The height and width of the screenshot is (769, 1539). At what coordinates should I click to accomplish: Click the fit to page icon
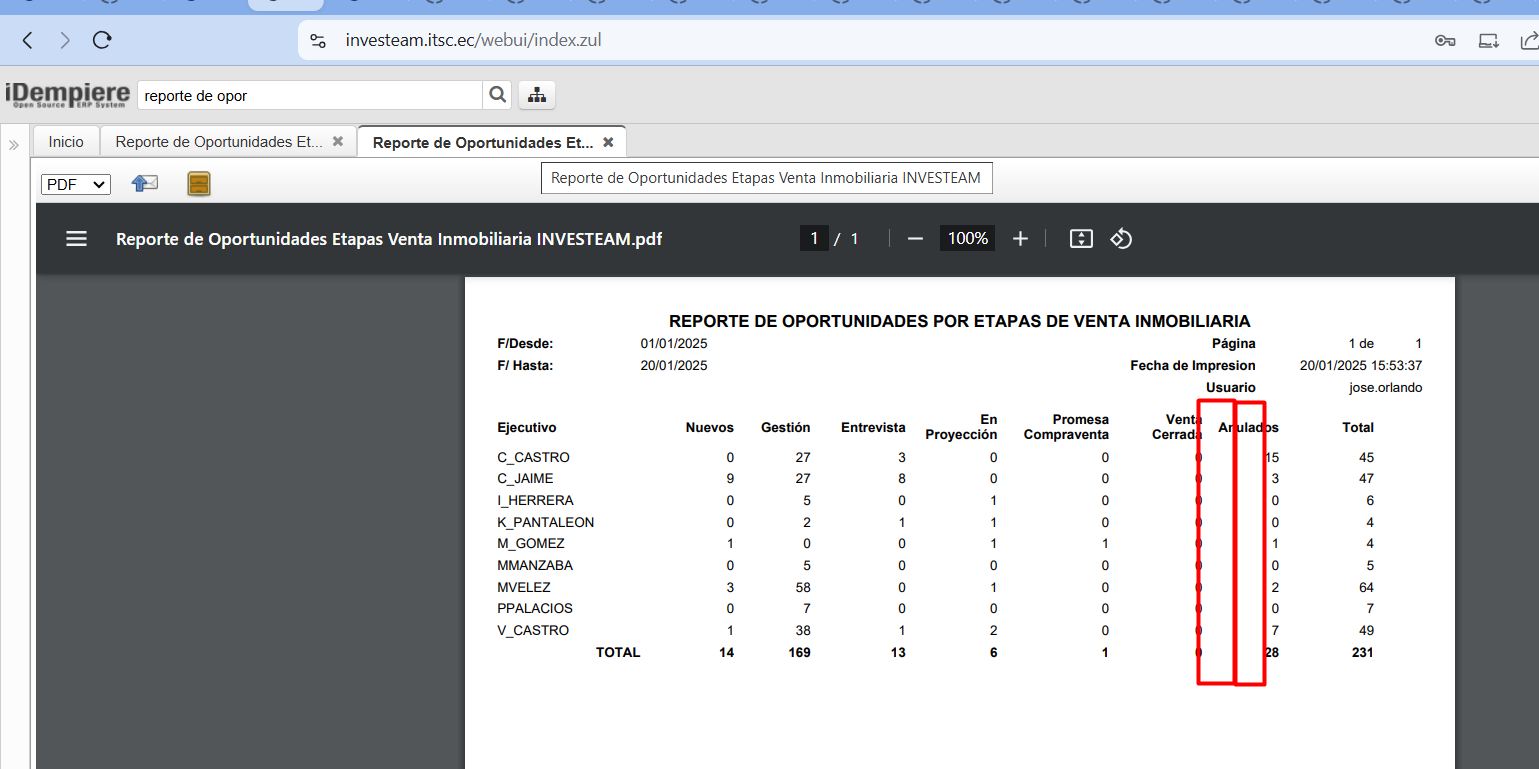[1080, 239]
